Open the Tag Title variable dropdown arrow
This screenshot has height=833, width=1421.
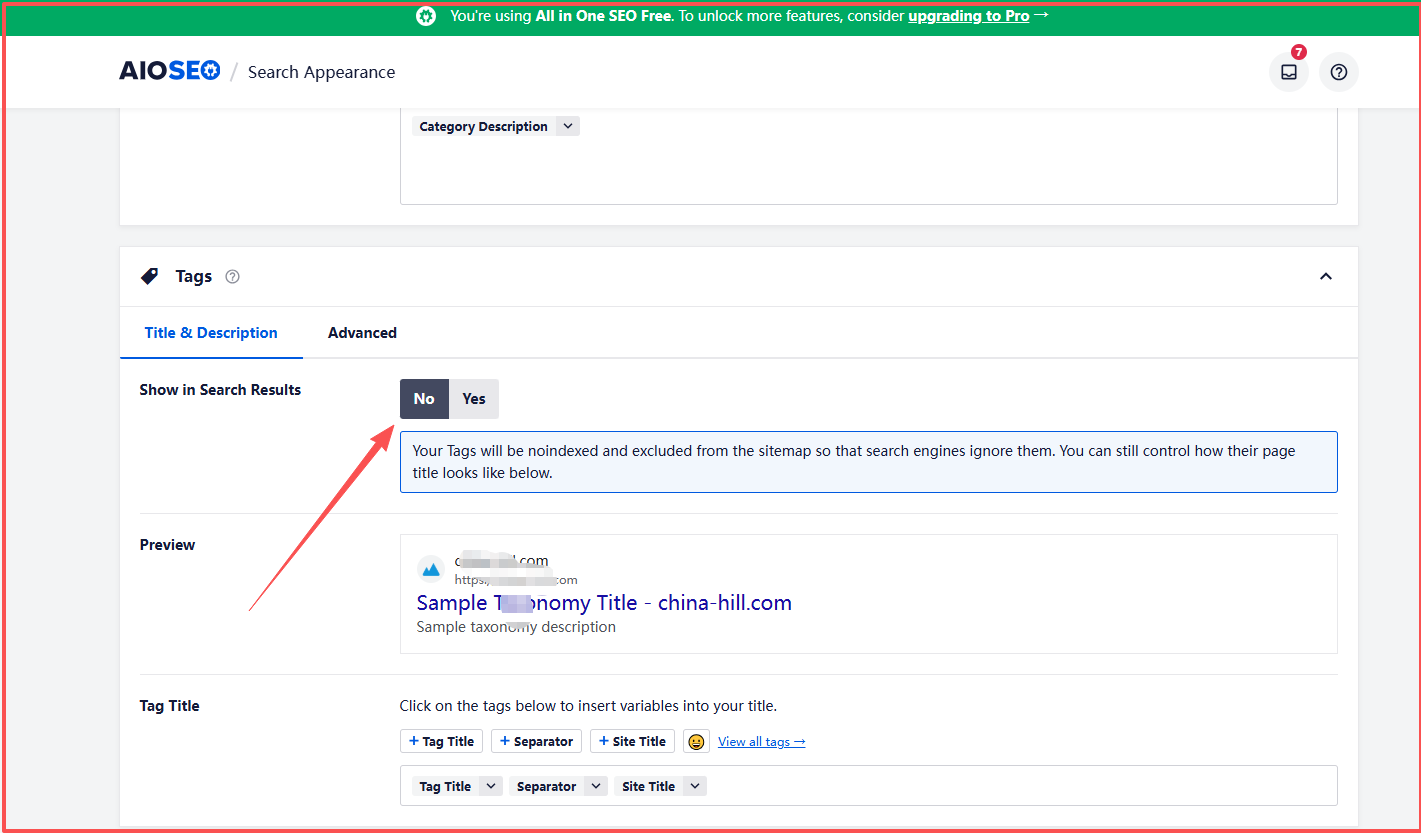pos(490,786)
